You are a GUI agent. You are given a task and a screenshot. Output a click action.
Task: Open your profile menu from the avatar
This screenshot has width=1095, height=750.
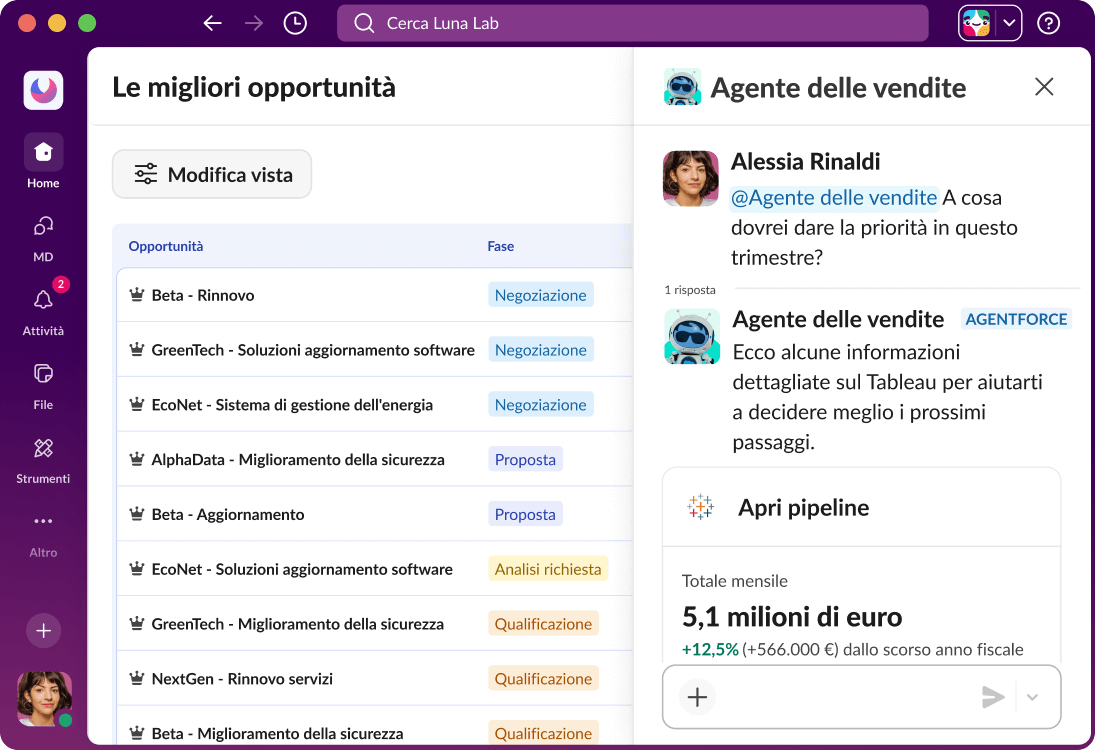point(42,697)
